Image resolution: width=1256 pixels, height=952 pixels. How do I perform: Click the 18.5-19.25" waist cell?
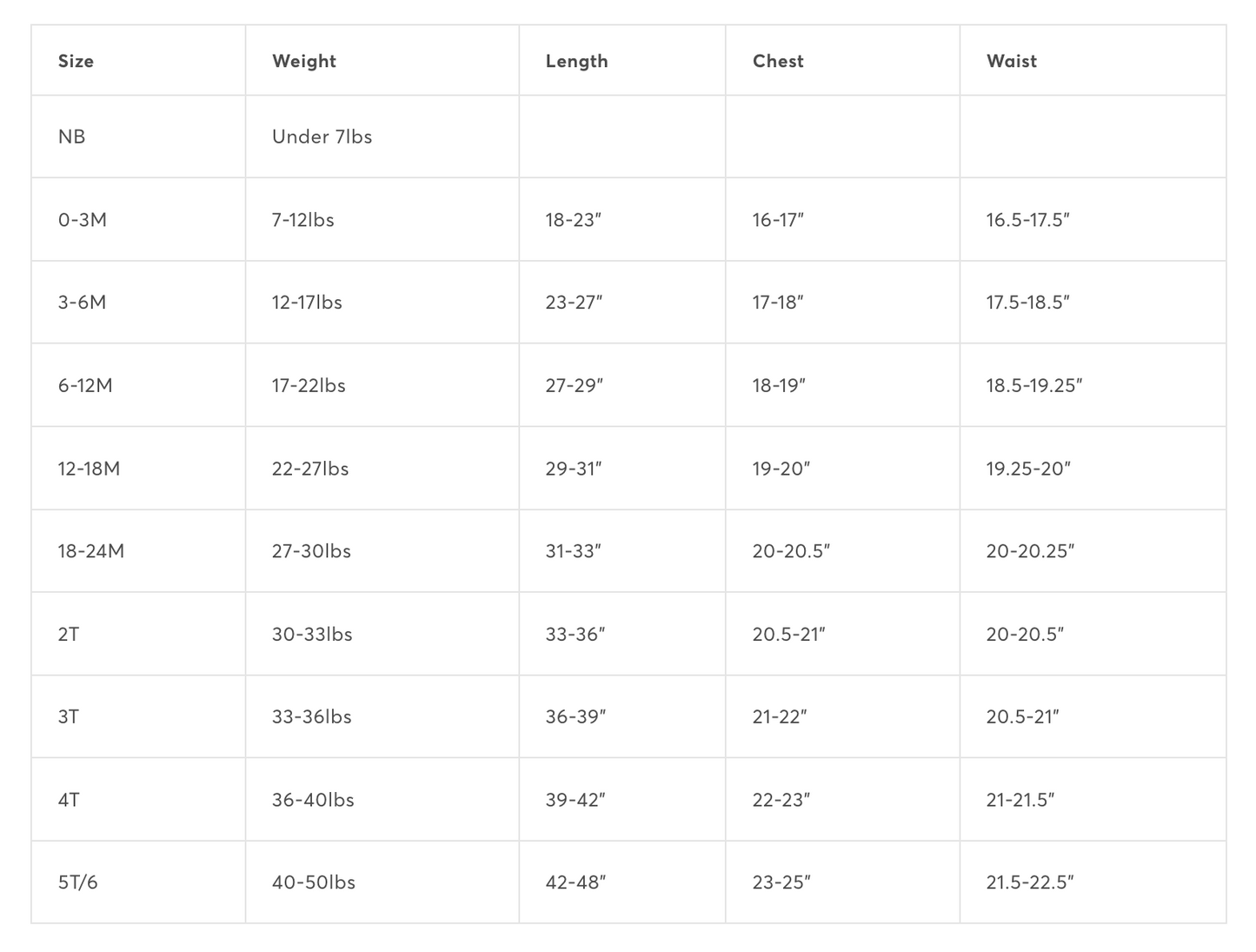pos(1033,385)
